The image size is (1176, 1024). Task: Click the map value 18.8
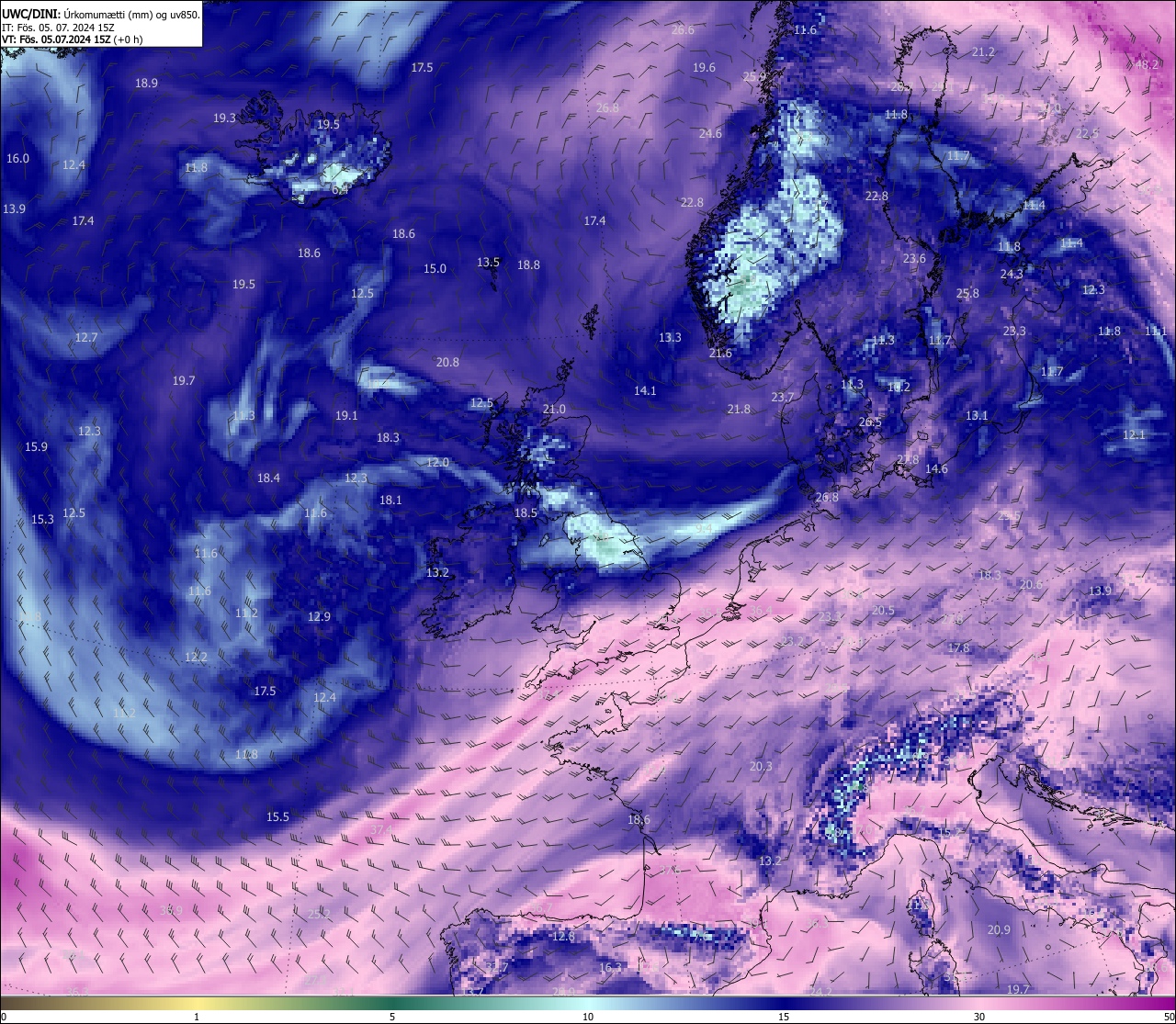(528, 264)
